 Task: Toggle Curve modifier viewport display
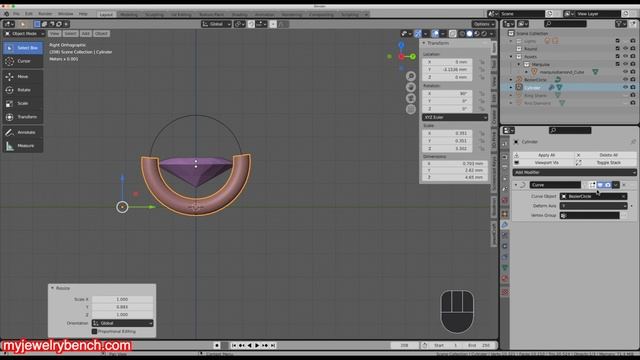[x=600, y=185]
